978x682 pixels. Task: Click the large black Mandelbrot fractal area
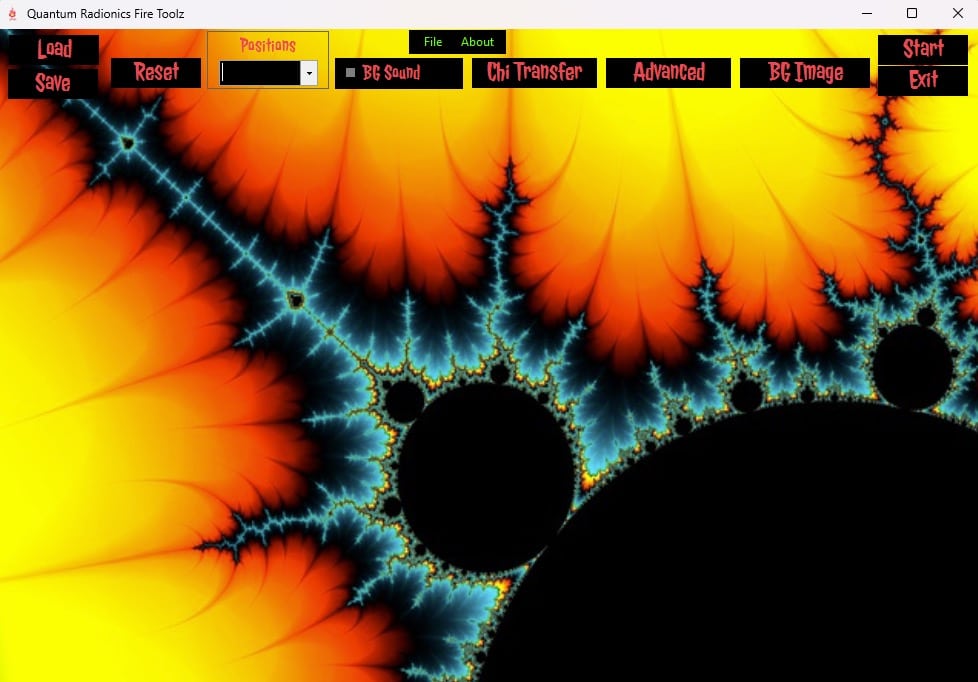[760, 560]
